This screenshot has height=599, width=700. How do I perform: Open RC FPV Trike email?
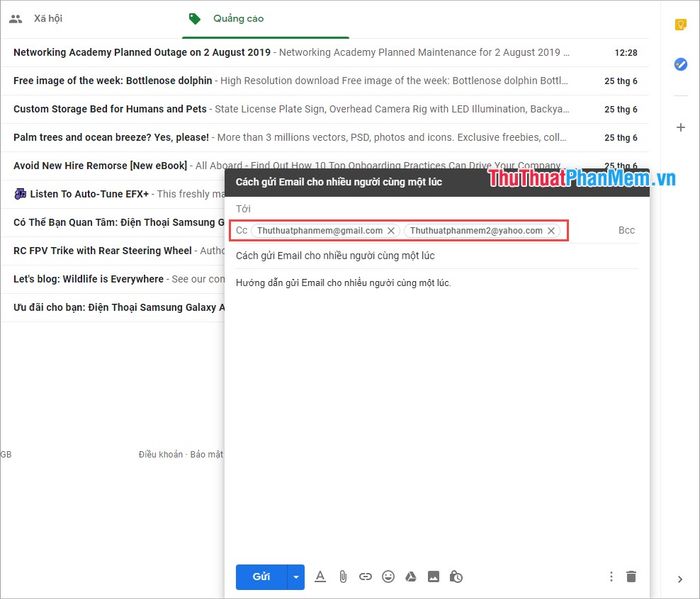click(114, 251)
